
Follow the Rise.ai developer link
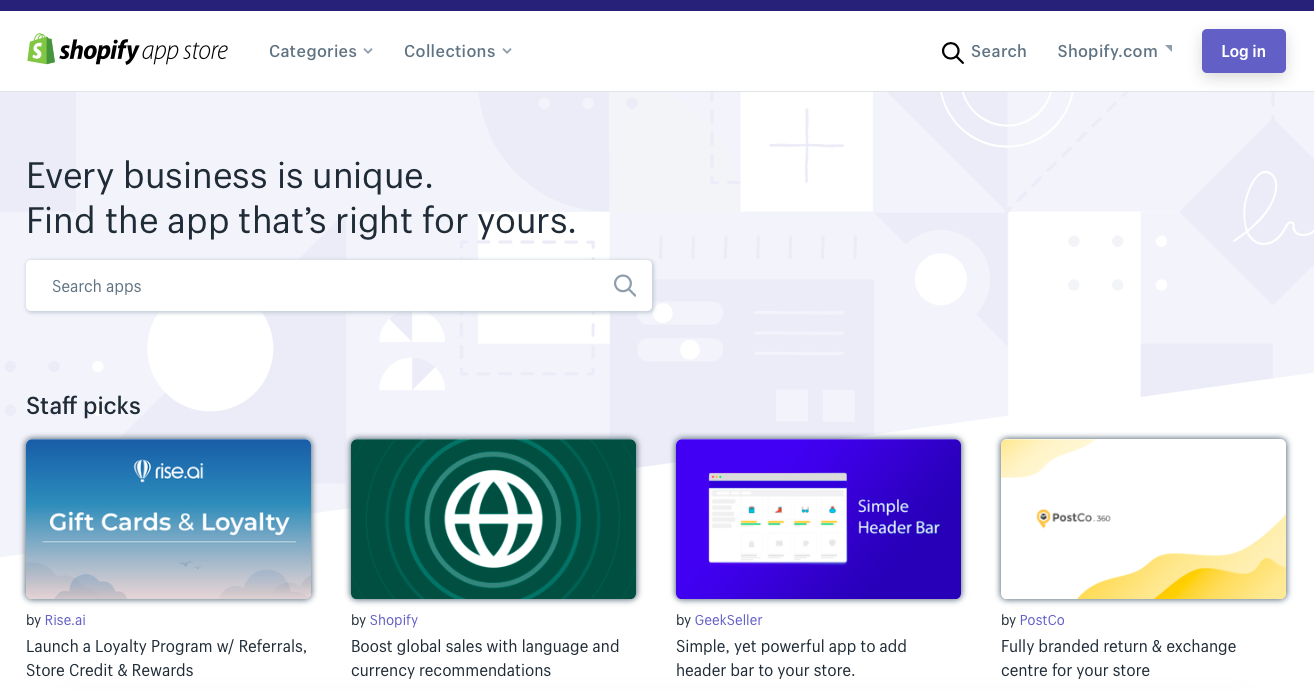click(64, 620)
